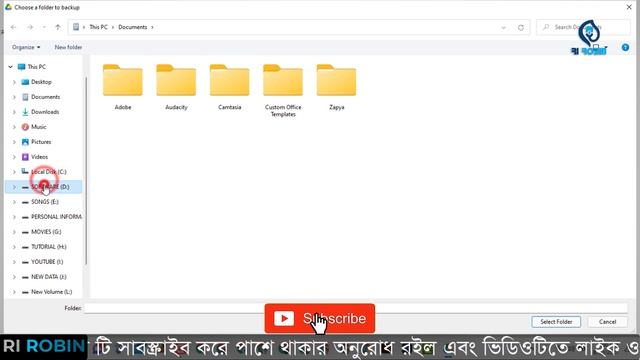The image size is (640, 360).
Task: Select PERSONAL INFORM drive in tree
Action: 56,217
